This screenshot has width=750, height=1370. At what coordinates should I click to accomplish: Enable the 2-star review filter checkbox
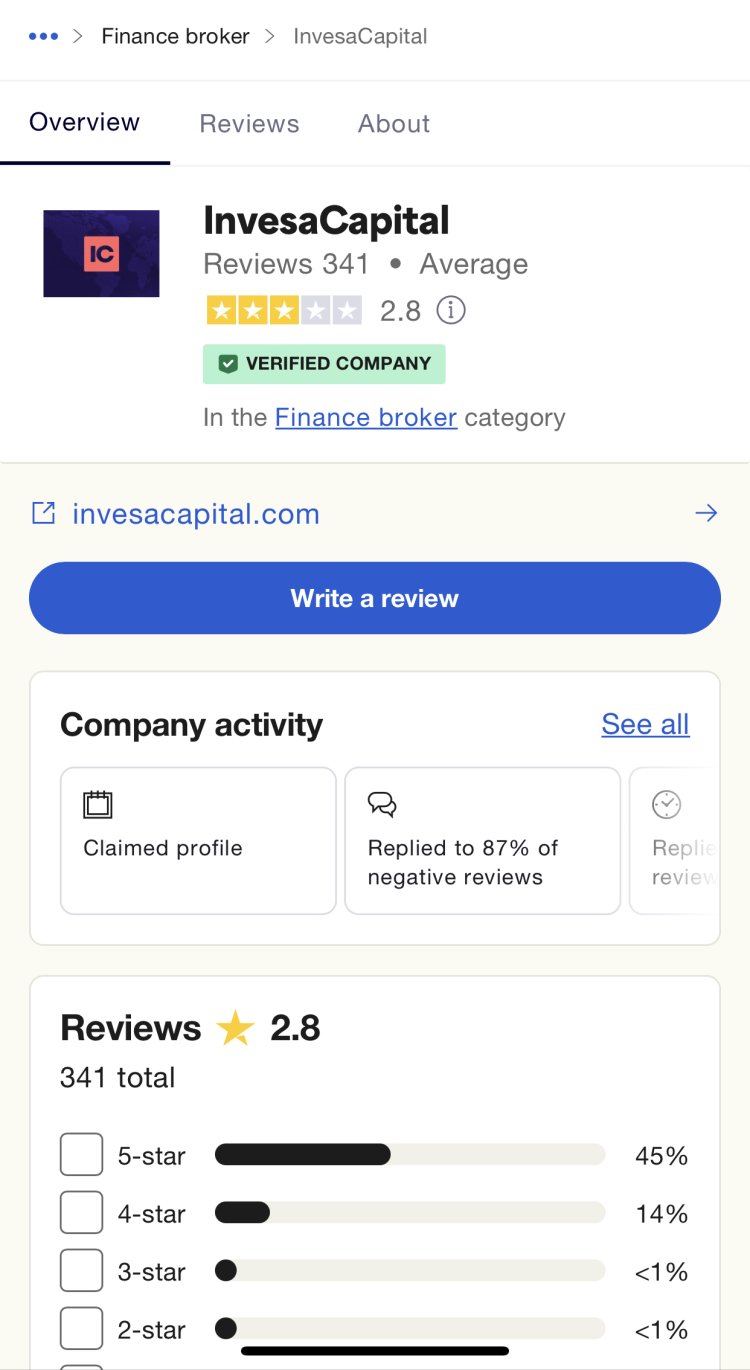pyautogui.click(x=81, y=1328)
